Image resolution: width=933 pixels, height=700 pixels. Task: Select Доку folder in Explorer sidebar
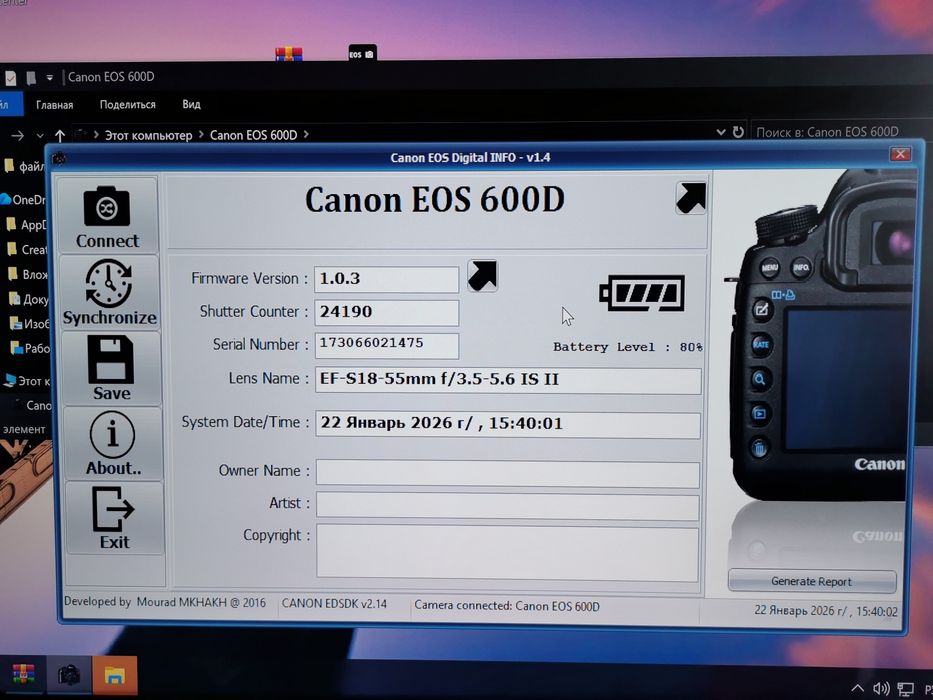(28, 299)
